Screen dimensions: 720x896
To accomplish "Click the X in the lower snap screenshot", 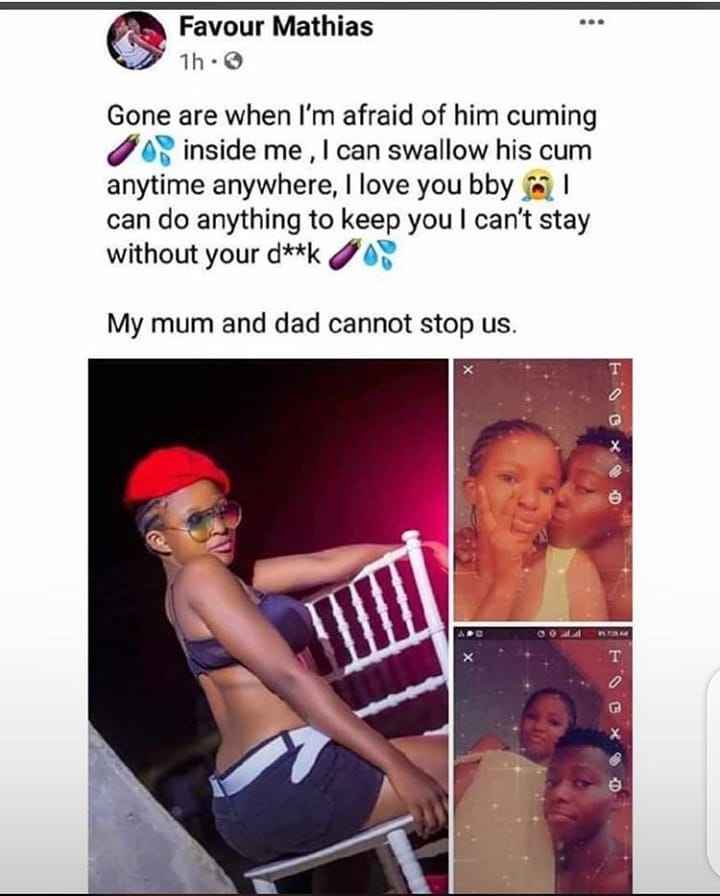I will (x=468, y=657).
